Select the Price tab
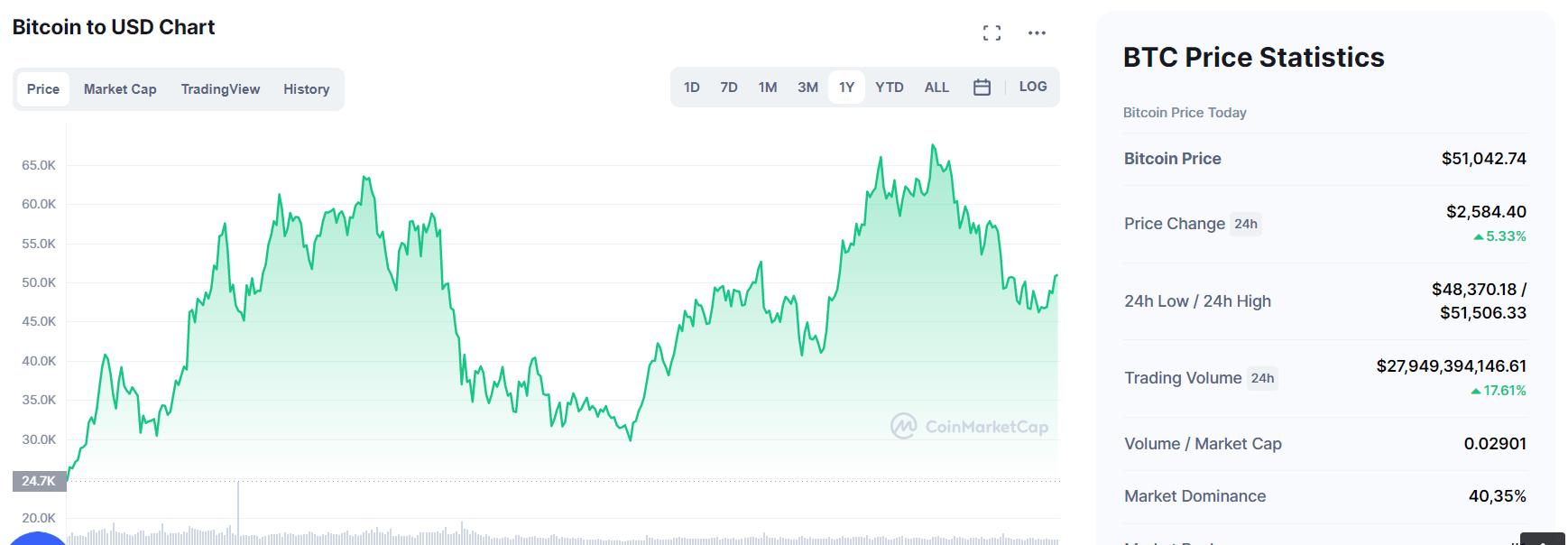This screenshot has width=1568, height=545. coord(43,89)
